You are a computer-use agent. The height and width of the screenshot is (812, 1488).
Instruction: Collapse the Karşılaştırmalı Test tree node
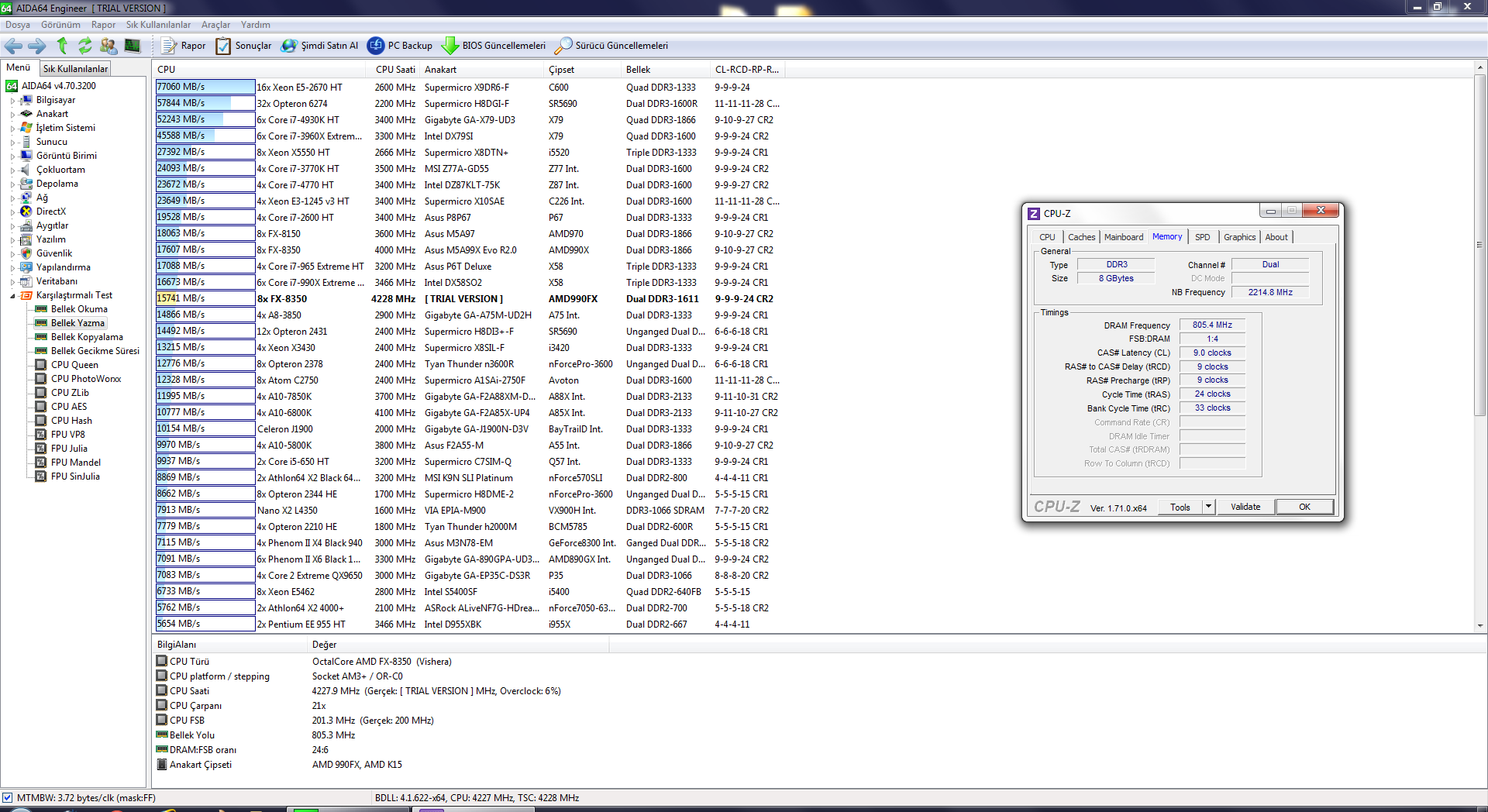[12, 296]
